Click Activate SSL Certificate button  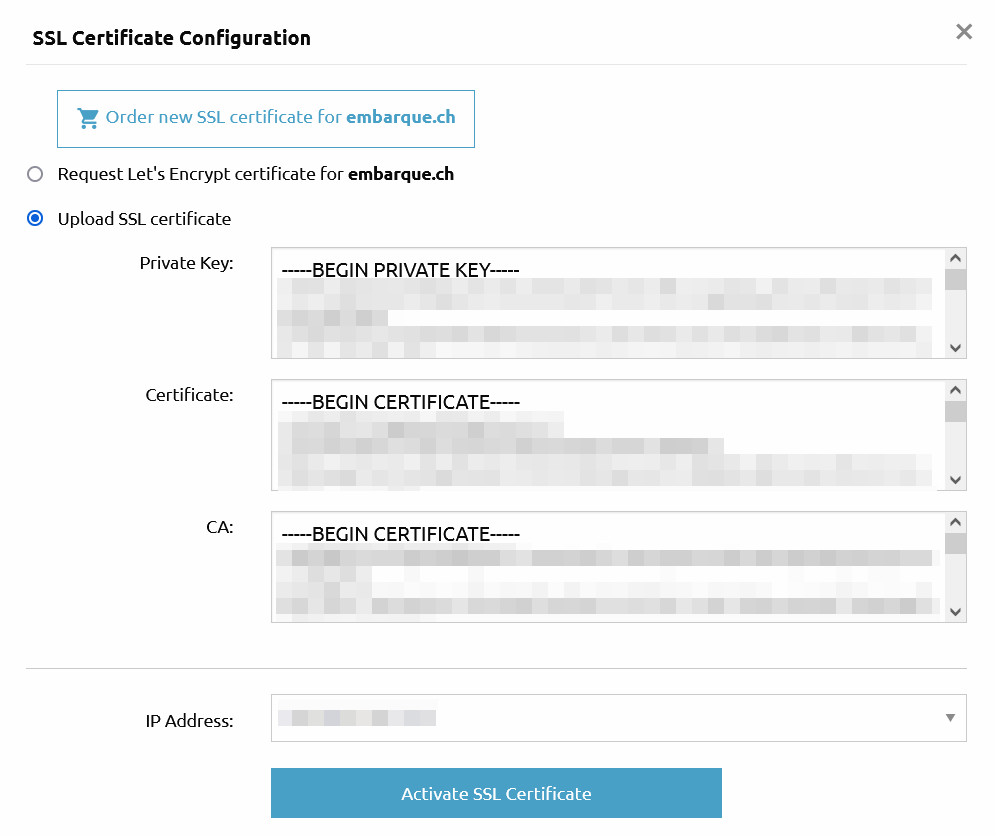pyautogui.click(x=496, y=793)
